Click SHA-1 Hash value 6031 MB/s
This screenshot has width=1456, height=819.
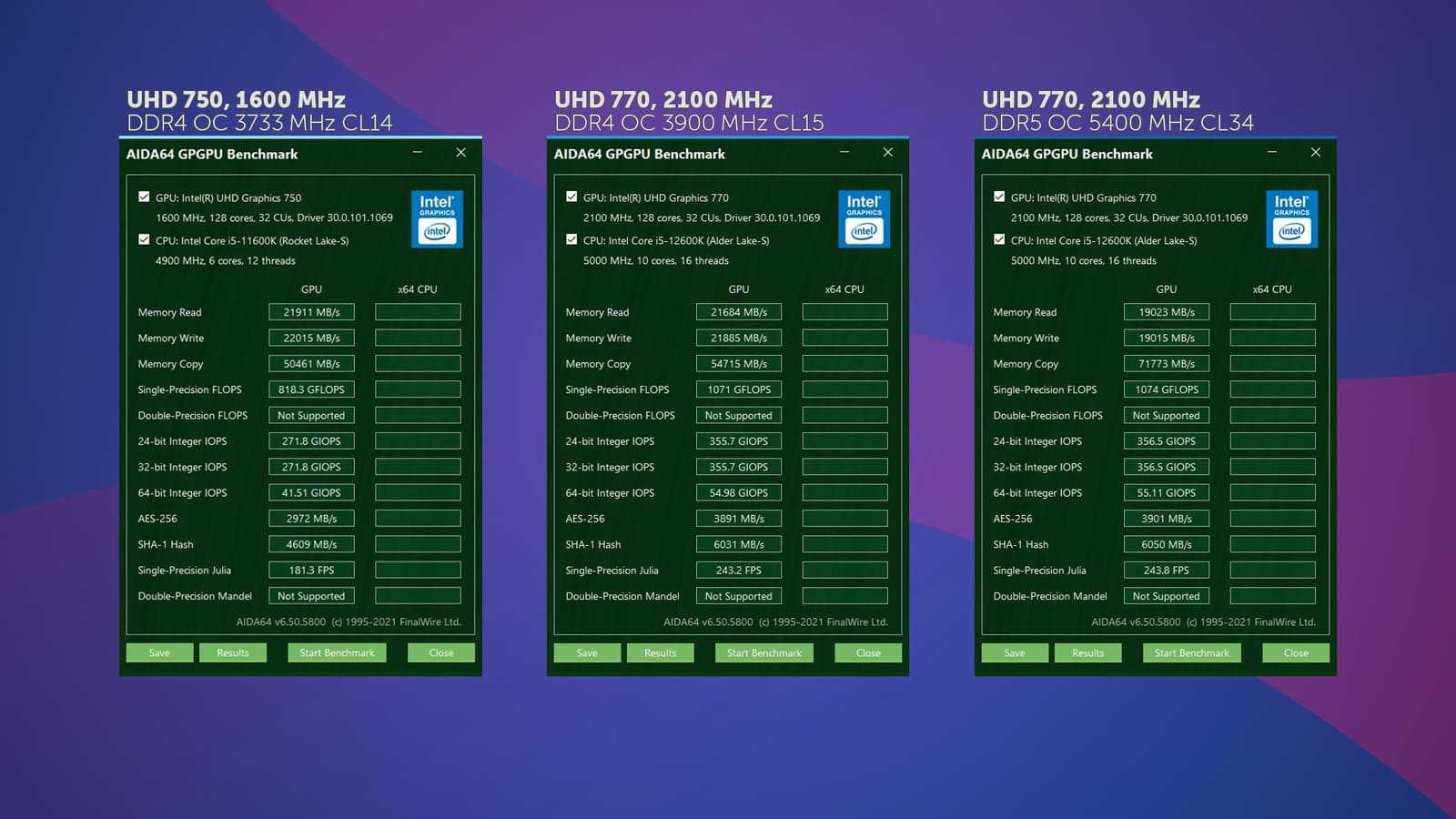click(x=739, y=544)
